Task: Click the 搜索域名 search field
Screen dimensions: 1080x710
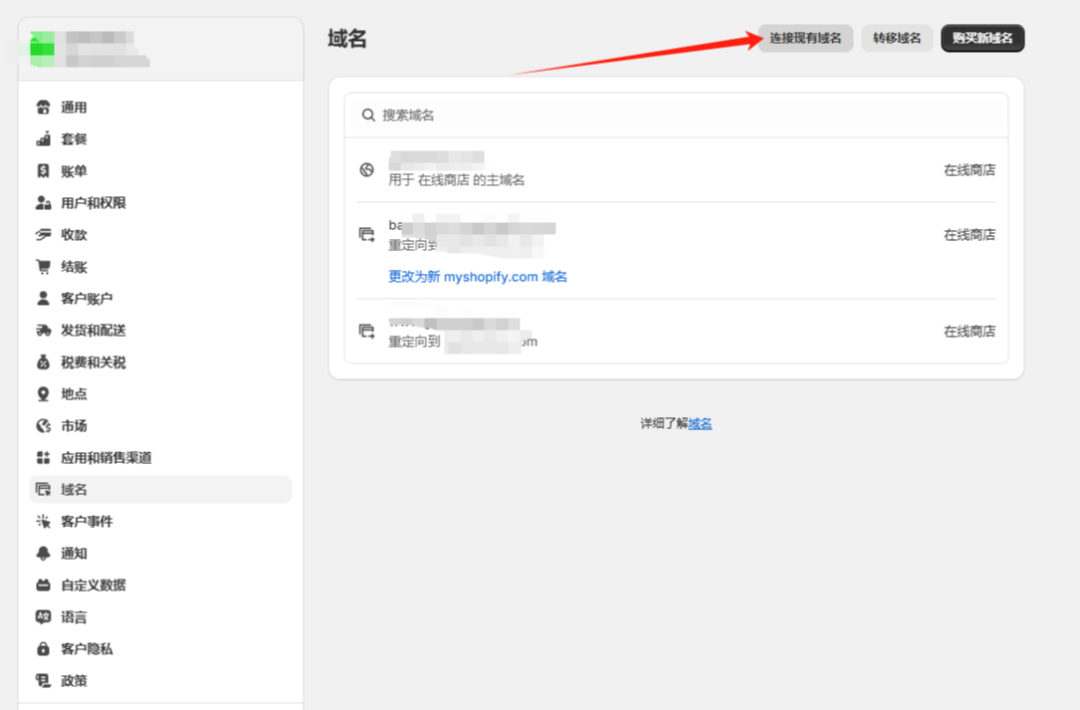Action: [x=675, y=115]
